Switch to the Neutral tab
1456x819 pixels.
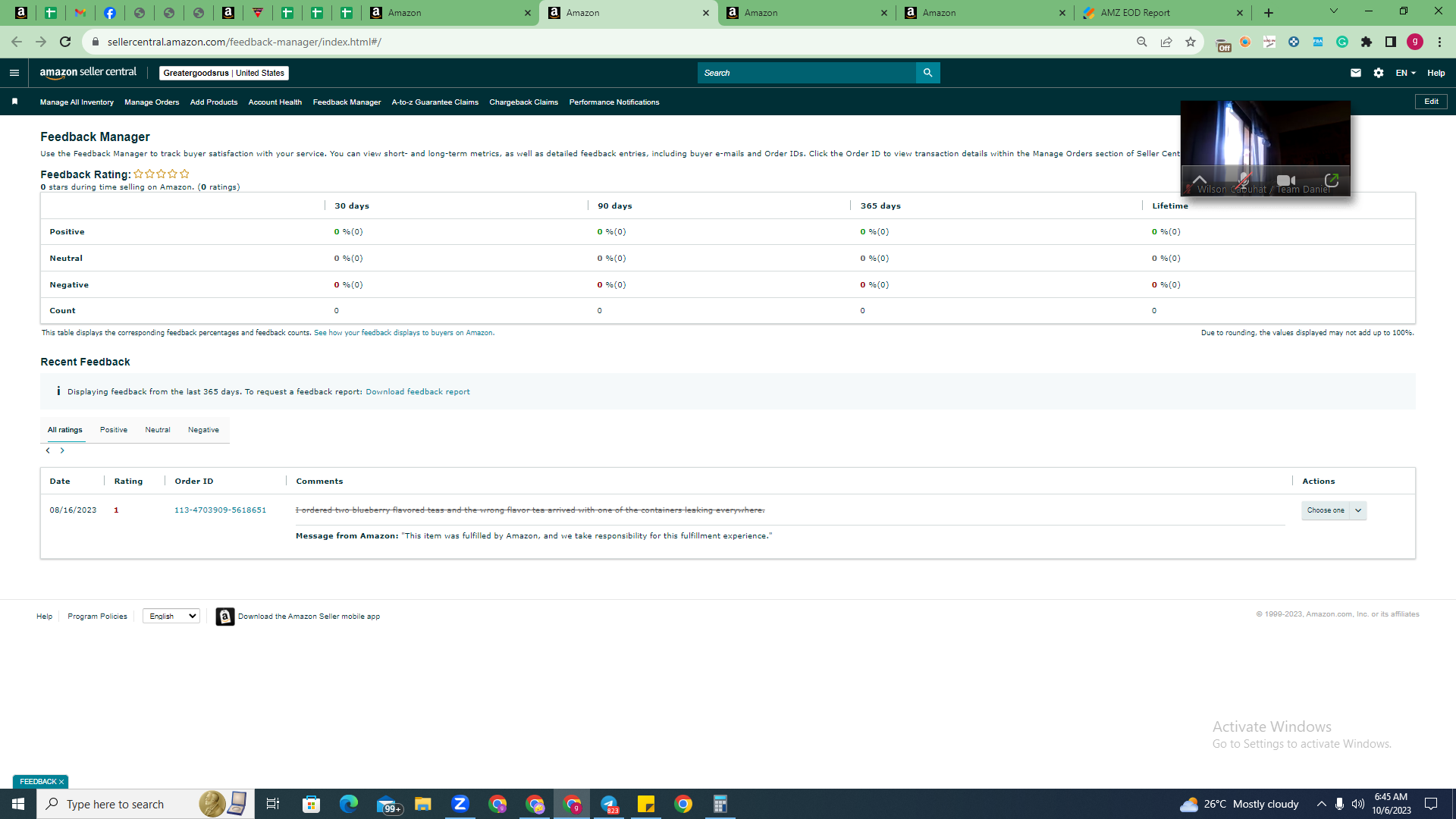[158, 430]
